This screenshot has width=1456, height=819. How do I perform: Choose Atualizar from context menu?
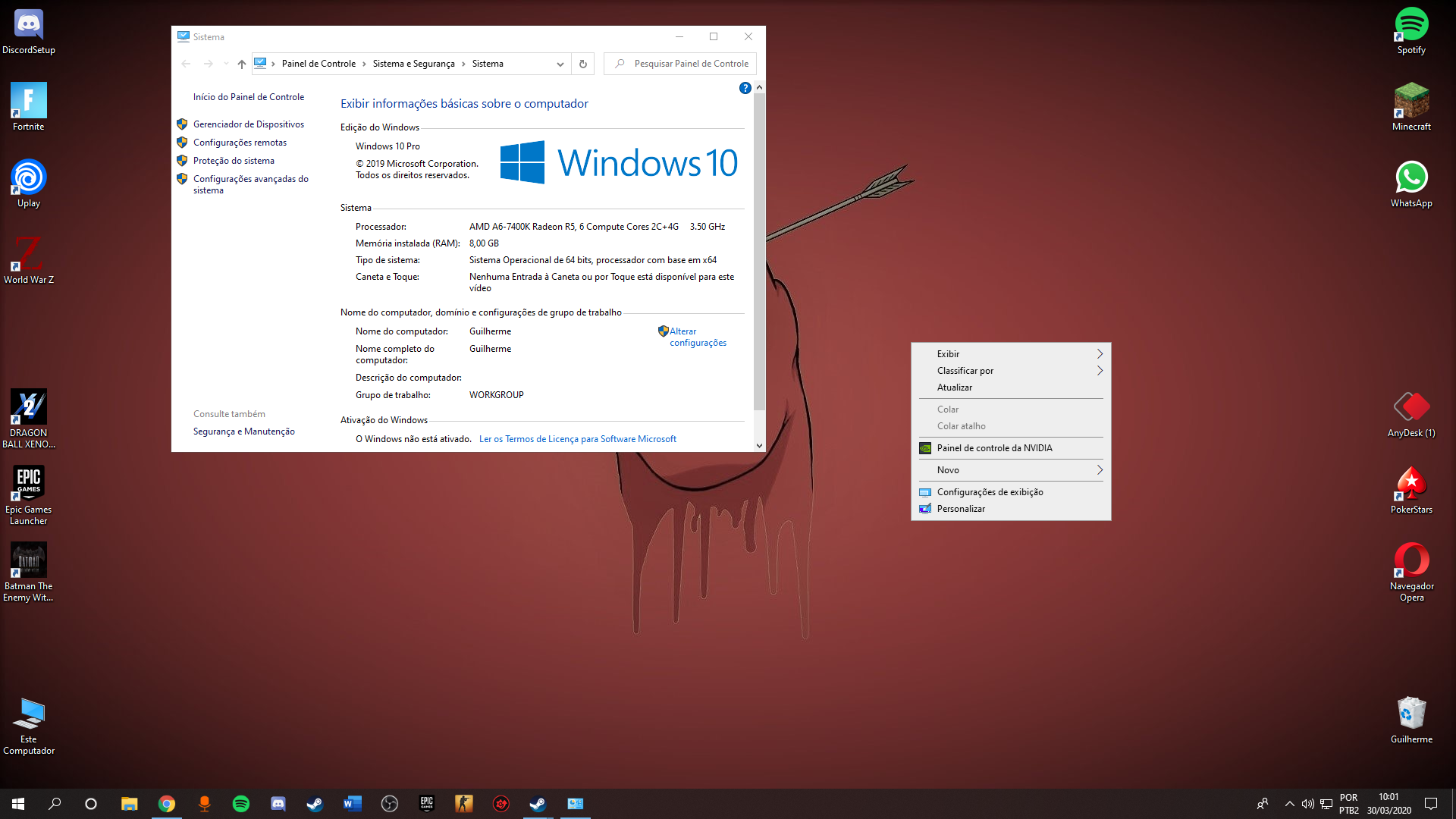click(x=1011, y=388)
